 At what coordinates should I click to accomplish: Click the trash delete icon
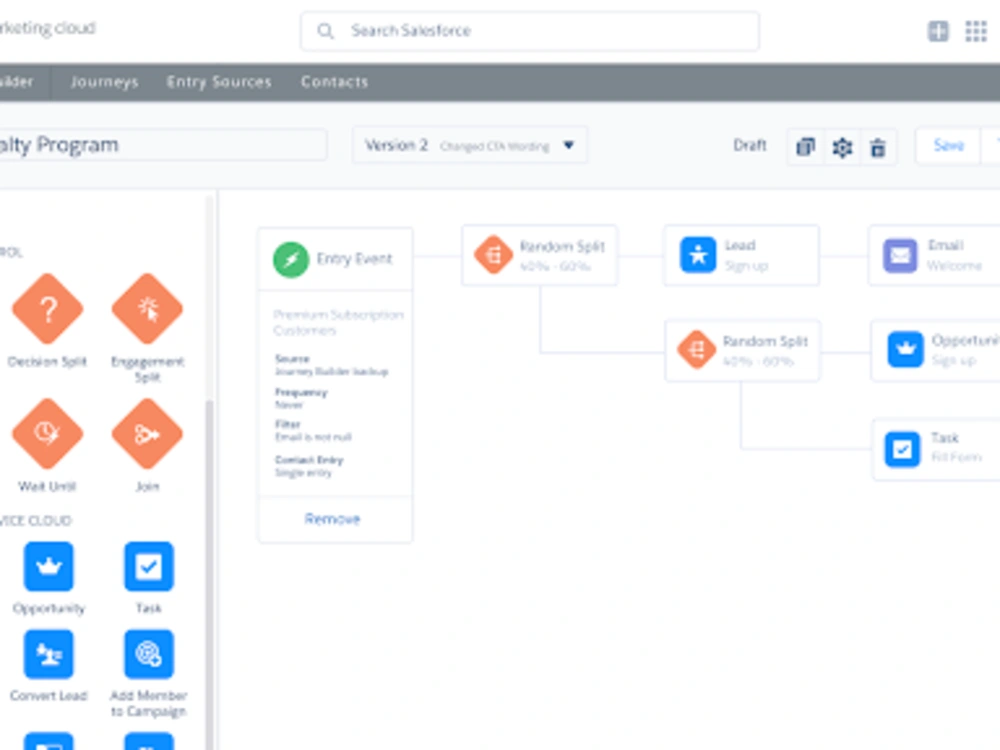coord(878,147)
